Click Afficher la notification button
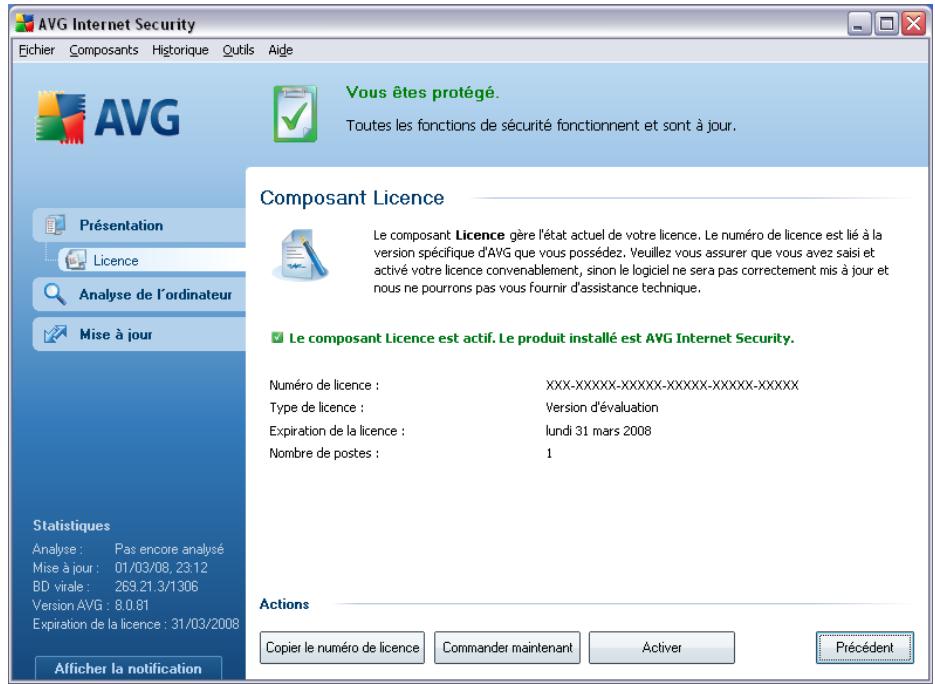935x684 pixels. coord(128,668)
